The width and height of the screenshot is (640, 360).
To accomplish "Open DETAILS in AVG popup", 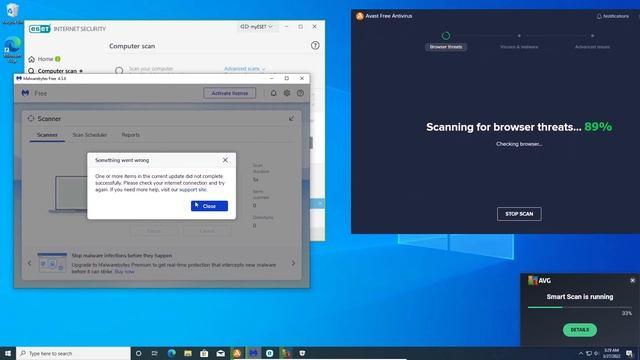I will (580, 330).
